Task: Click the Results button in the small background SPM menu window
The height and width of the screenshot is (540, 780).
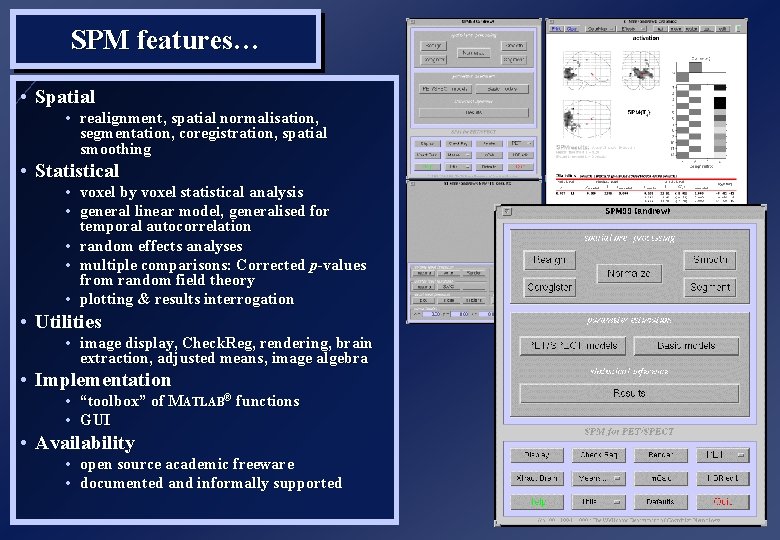Action: [x=474, y=113]
